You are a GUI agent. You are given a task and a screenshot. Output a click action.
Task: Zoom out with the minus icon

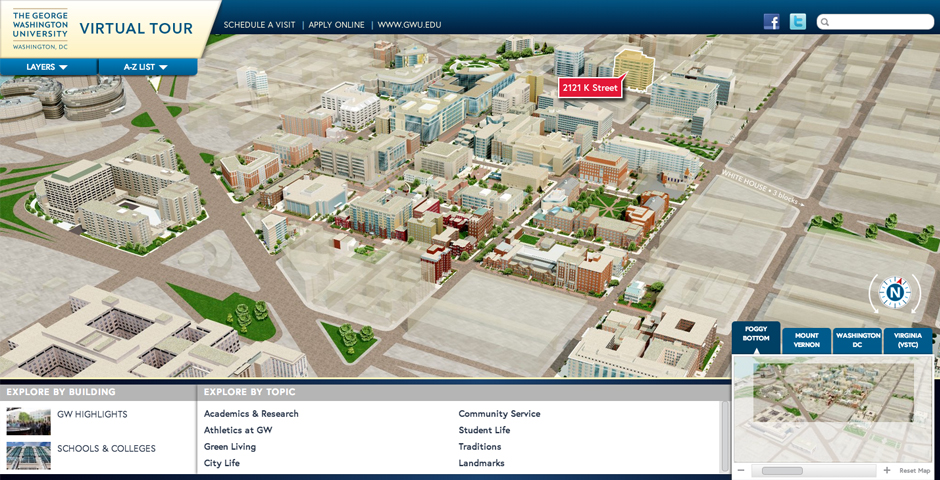[x=741, y=471]
